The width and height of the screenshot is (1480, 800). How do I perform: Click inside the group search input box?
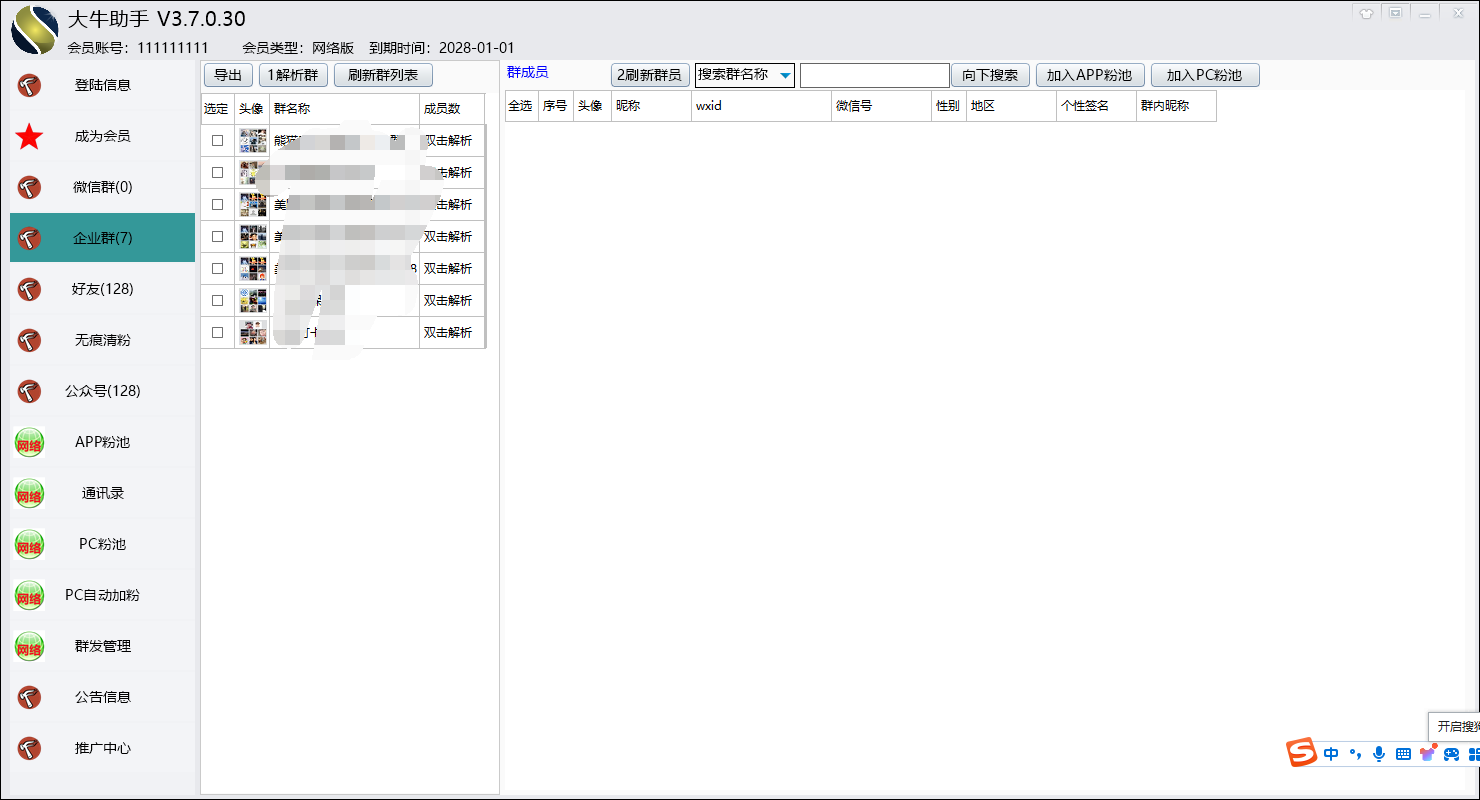[x=874, y=74]
